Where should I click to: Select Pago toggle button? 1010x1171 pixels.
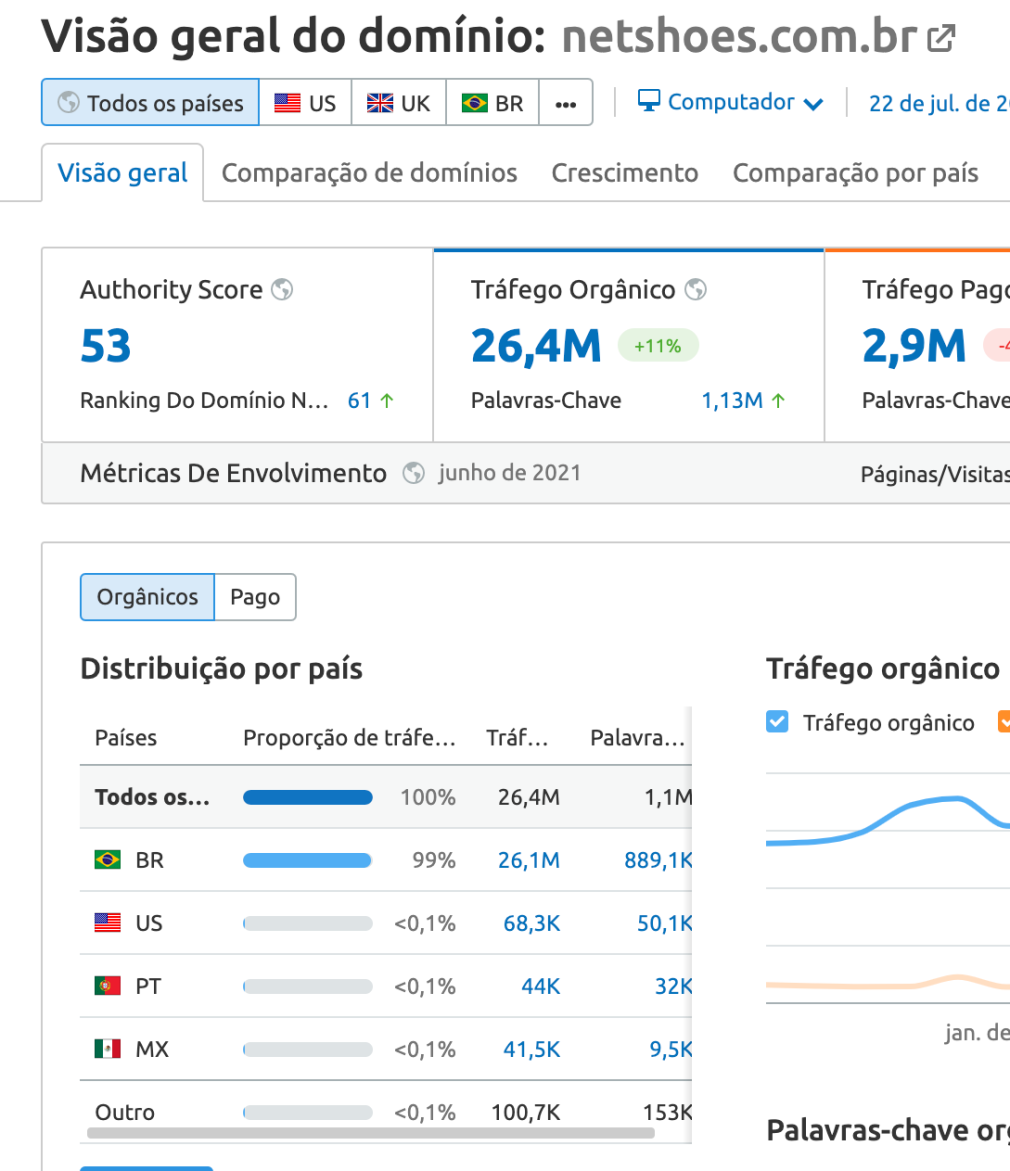[x=255, y=597]
